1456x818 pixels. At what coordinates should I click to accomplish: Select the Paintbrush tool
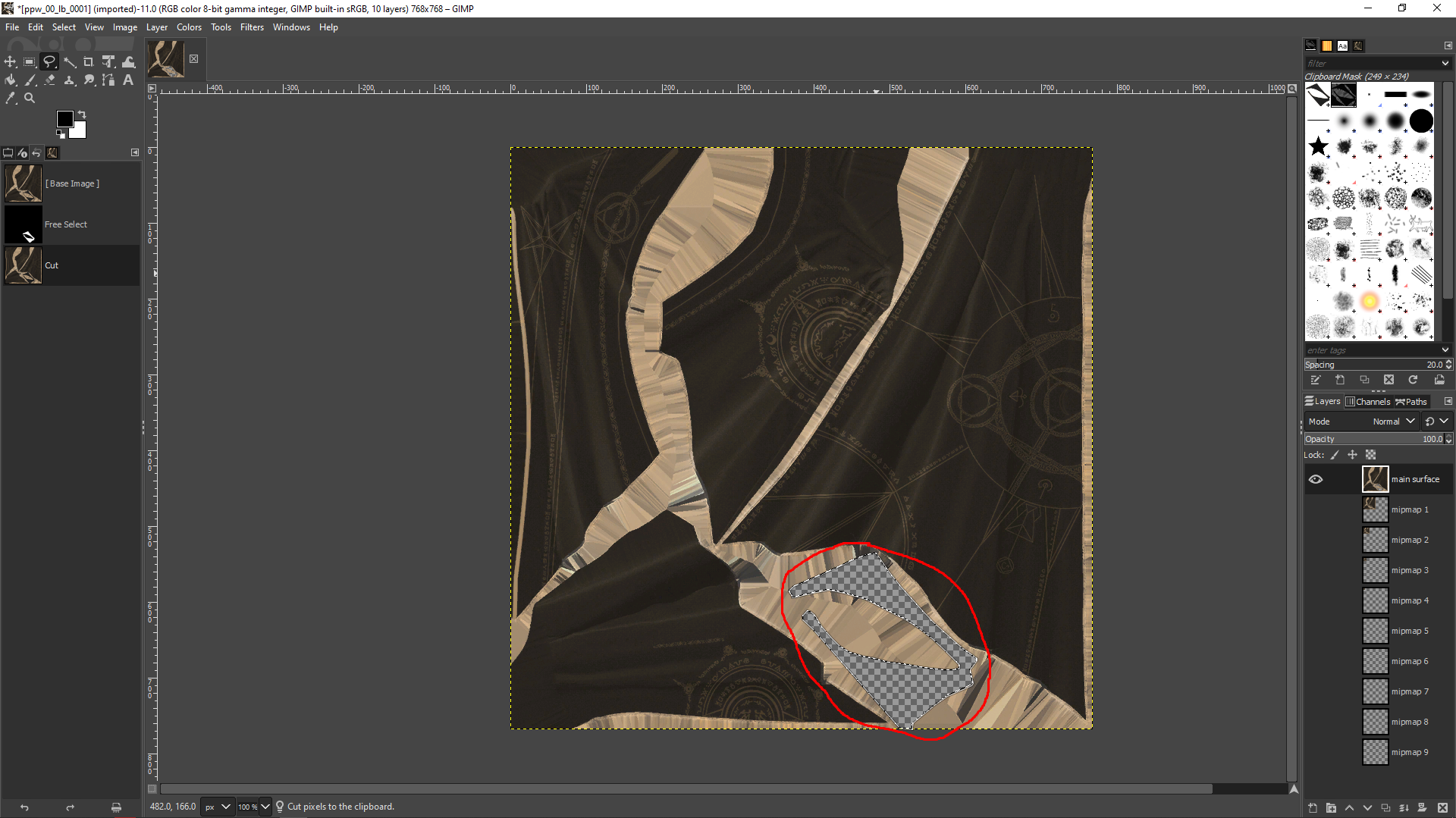pyautogui.click(x=30, y=80)
